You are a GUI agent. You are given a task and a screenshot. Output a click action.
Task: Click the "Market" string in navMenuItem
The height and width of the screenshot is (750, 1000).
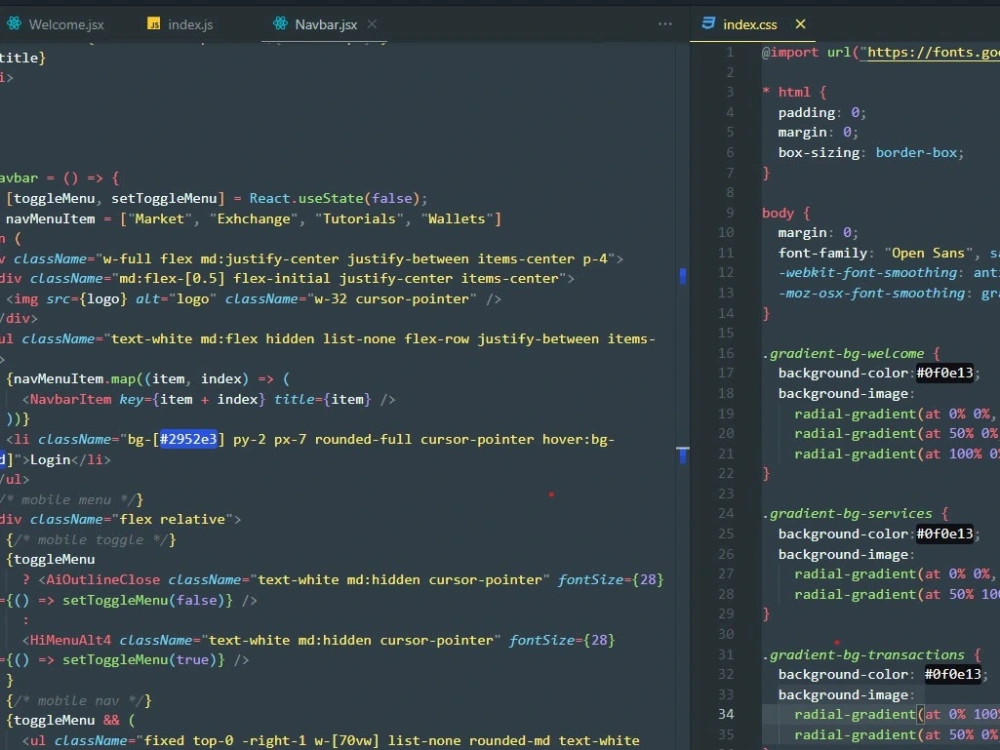pyautogui.click(x=159, y=219)
